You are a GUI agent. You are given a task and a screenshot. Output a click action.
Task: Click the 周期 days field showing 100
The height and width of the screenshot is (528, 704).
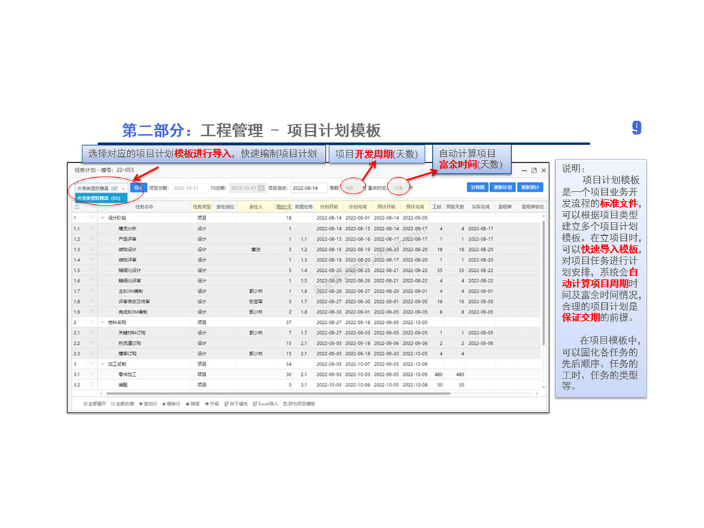pyautogui.click(x=352, y=188)
